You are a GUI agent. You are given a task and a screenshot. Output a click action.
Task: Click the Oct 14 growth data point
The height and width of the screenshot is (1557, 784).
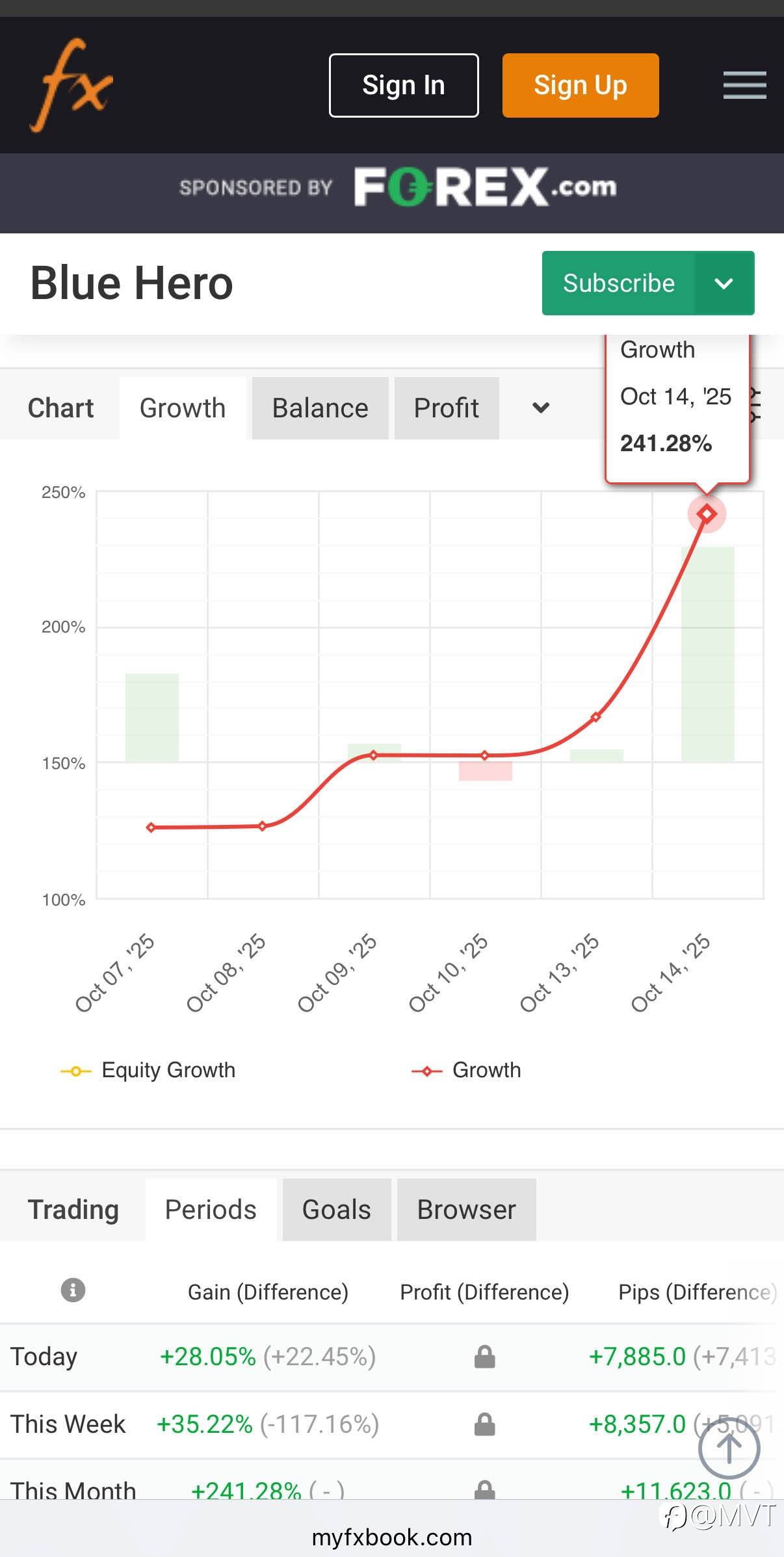[707, 514]
